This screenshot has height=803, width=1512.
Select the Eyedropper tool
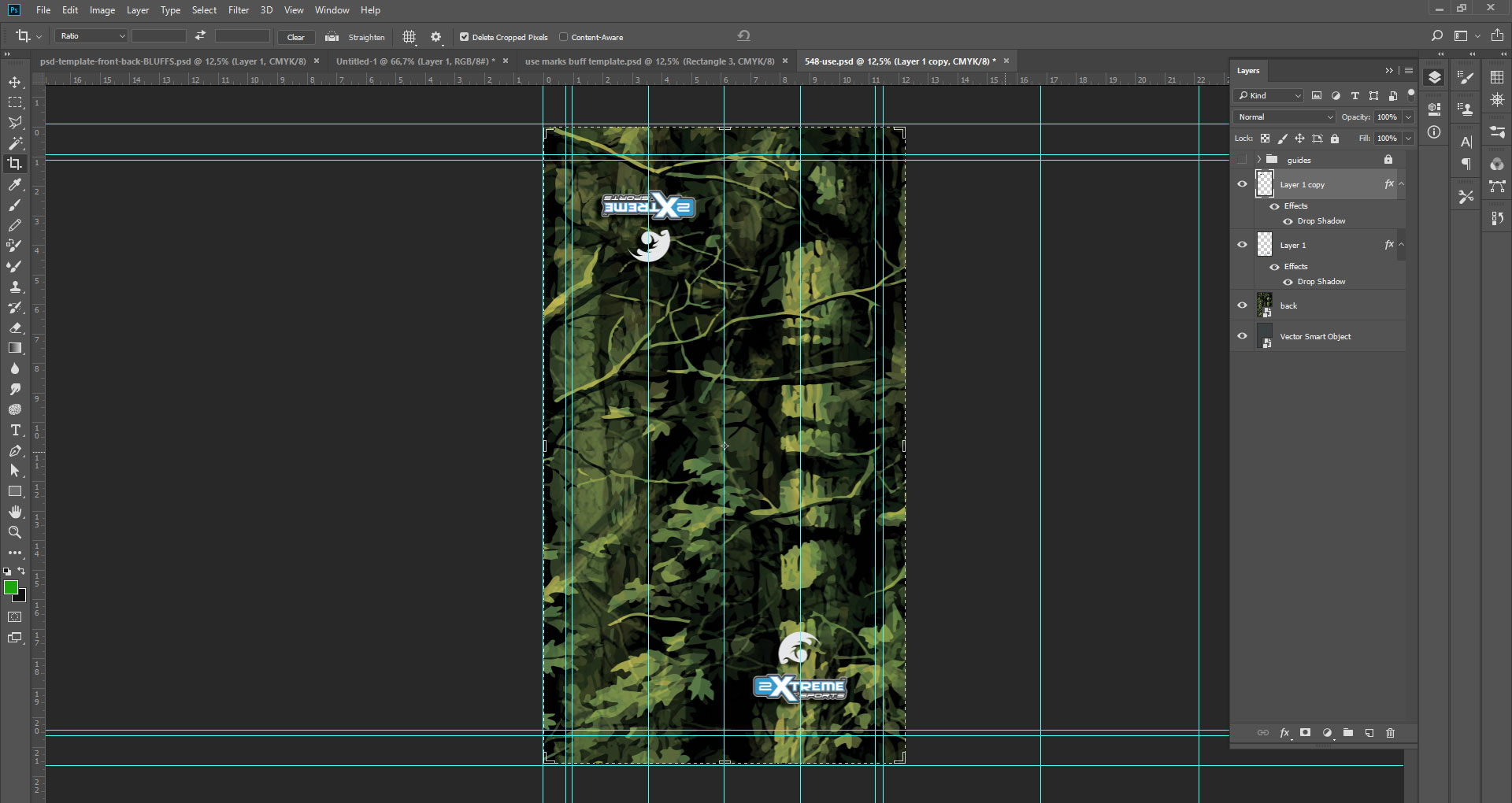(x=15, y=184)
